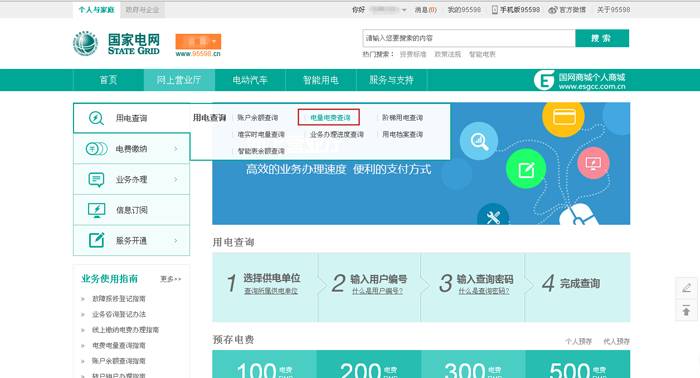Screen dimensions: 700x378
Task: Click the State Grid logo
Action: pos(116,44)
